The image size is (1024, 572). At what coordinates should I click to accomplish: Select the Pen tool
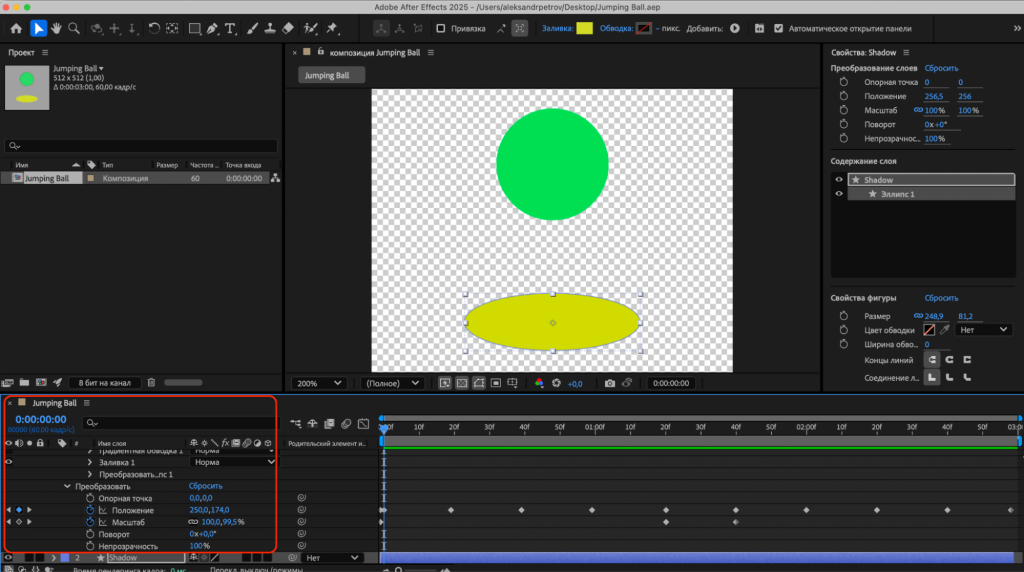[212, 28]
